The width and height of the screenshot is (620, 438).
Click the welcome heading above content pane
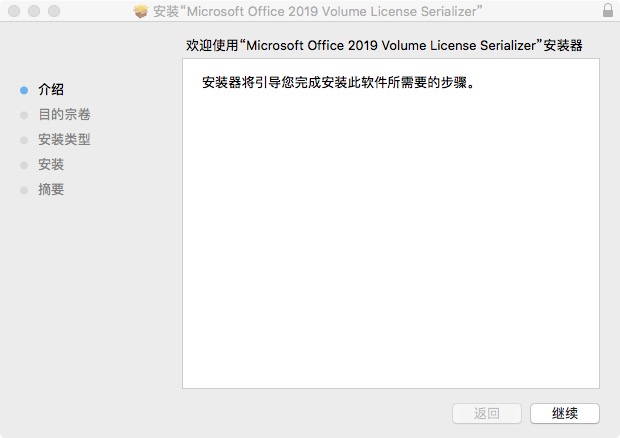pyautogui.click(x=384, y=45)
